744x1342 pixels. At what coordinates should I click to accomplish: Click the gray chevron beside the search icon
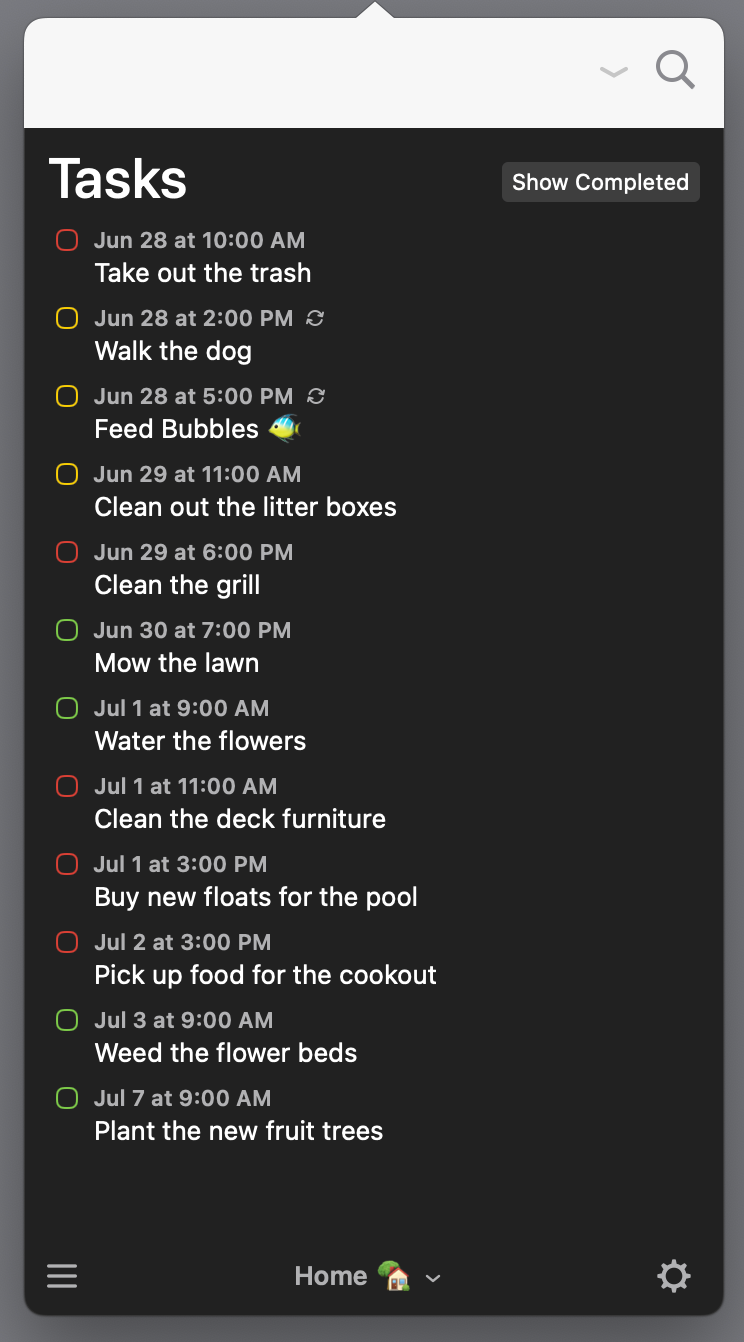click(x=613, y=72)
